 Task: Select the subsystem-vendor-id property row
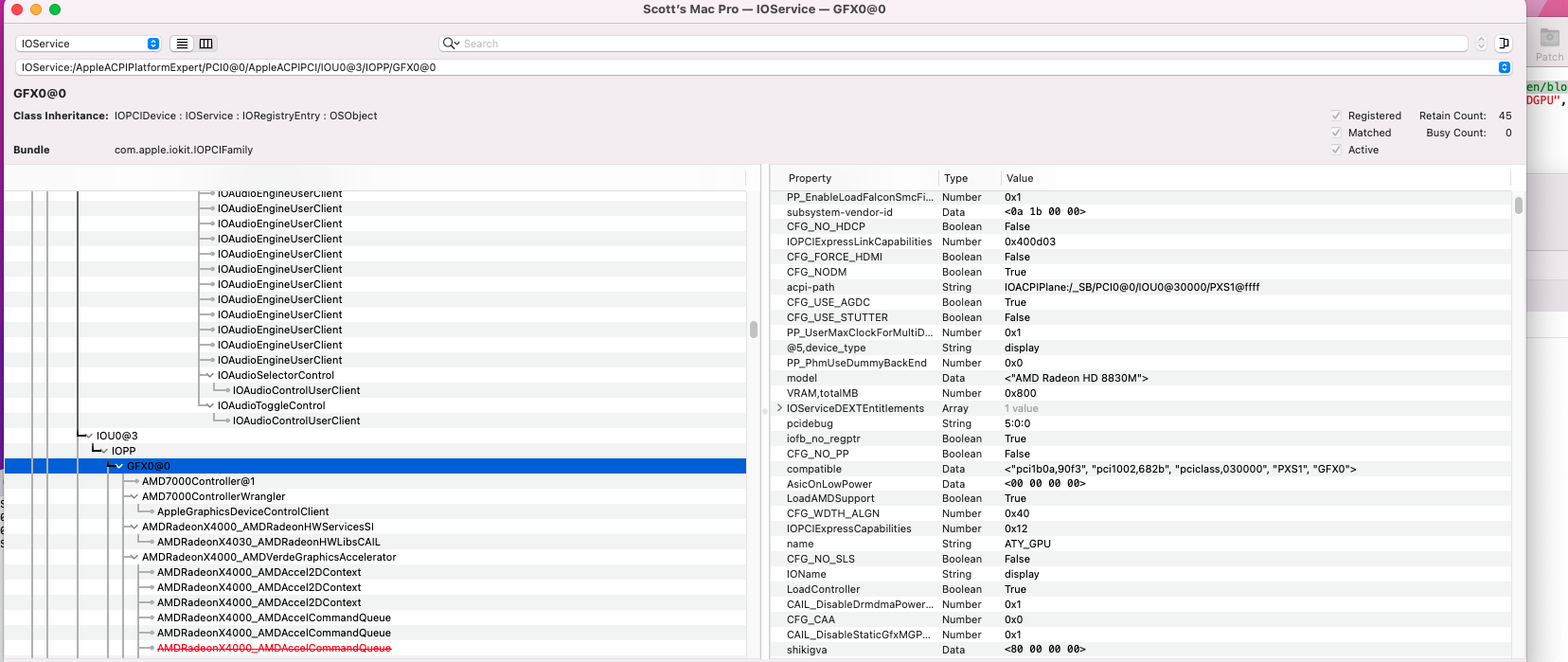coord(1141,212)
